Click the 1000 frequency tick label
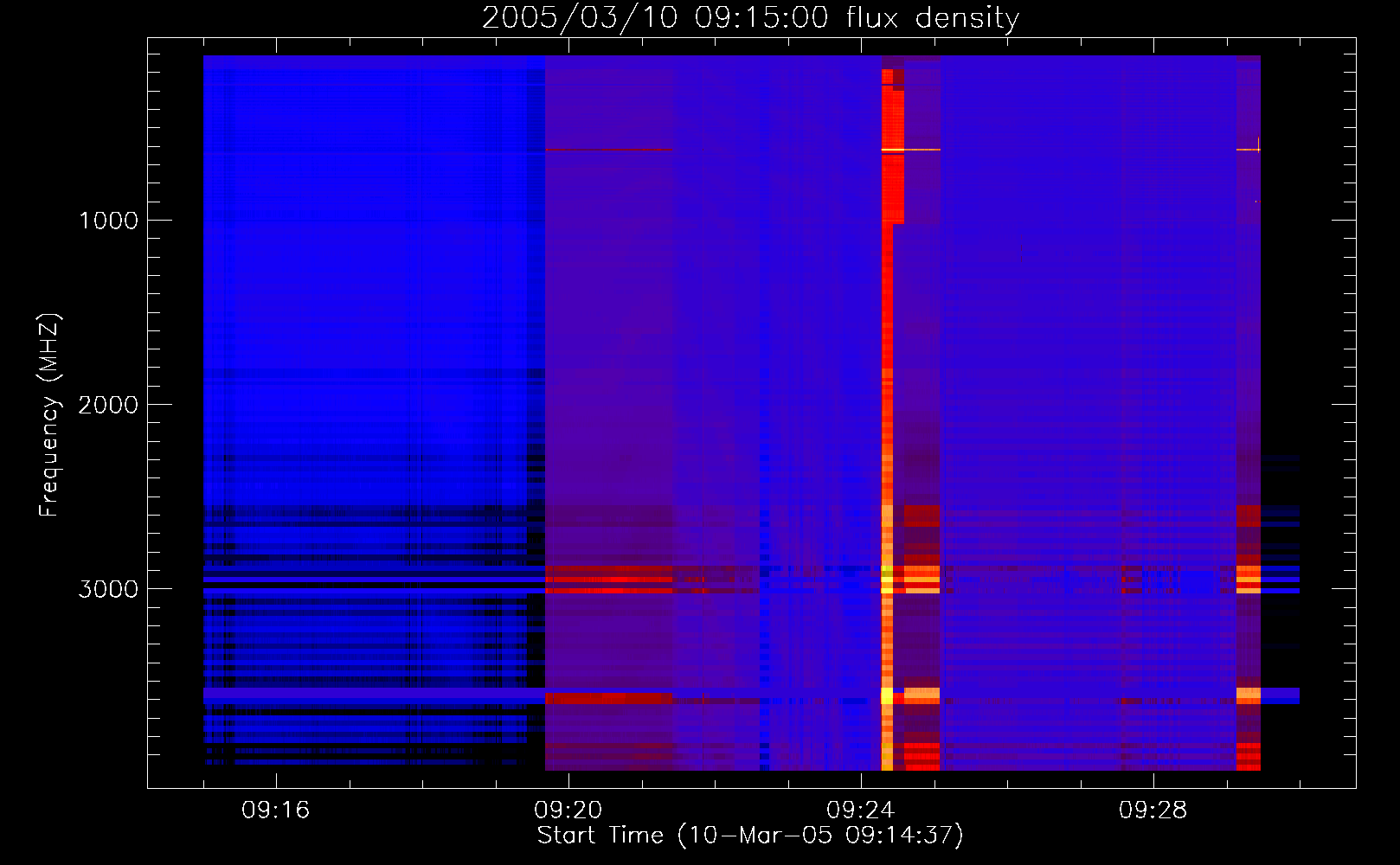 (x=108, y=221)
